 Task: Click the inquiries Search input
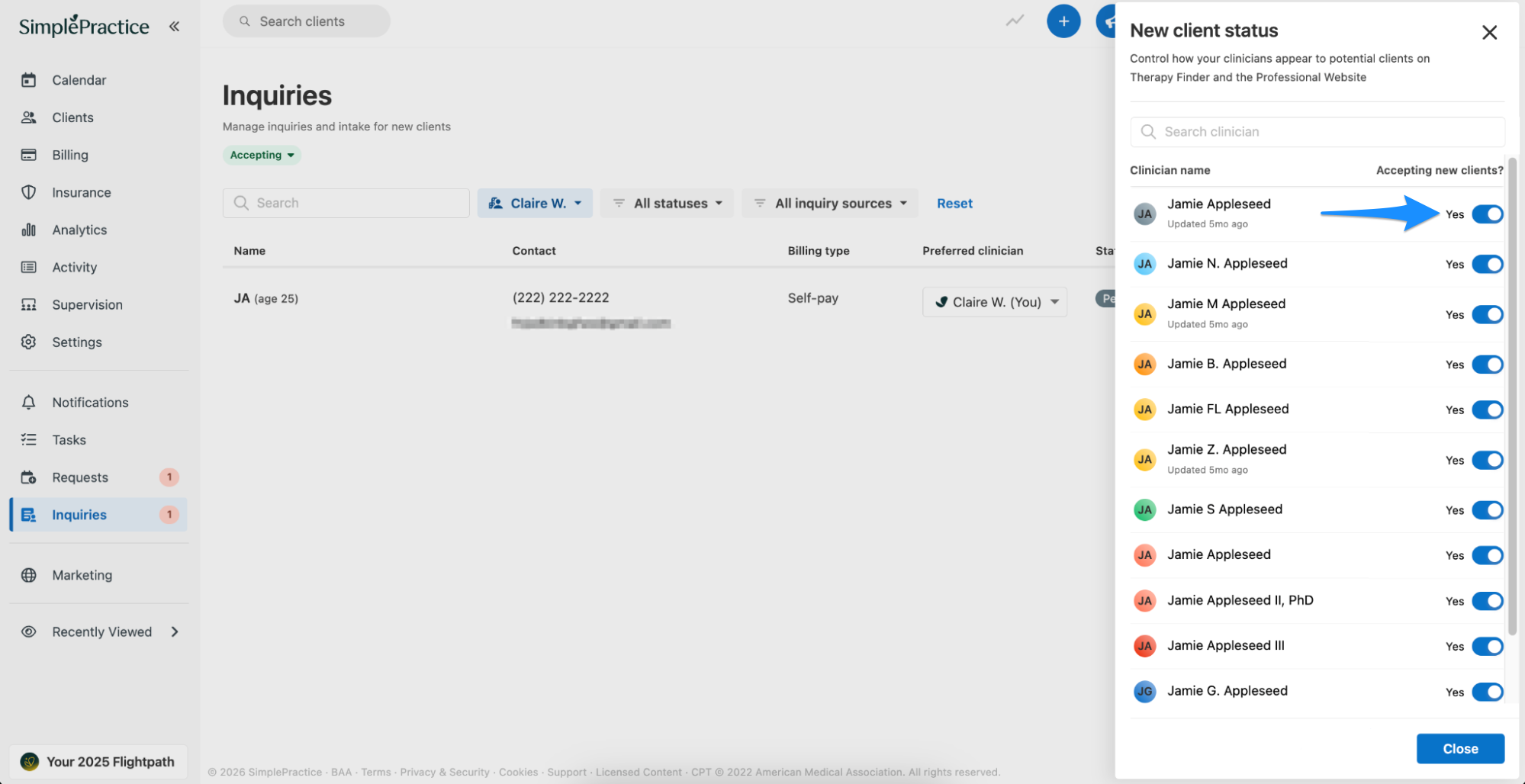pyautogui.click(x=346, y=203)
